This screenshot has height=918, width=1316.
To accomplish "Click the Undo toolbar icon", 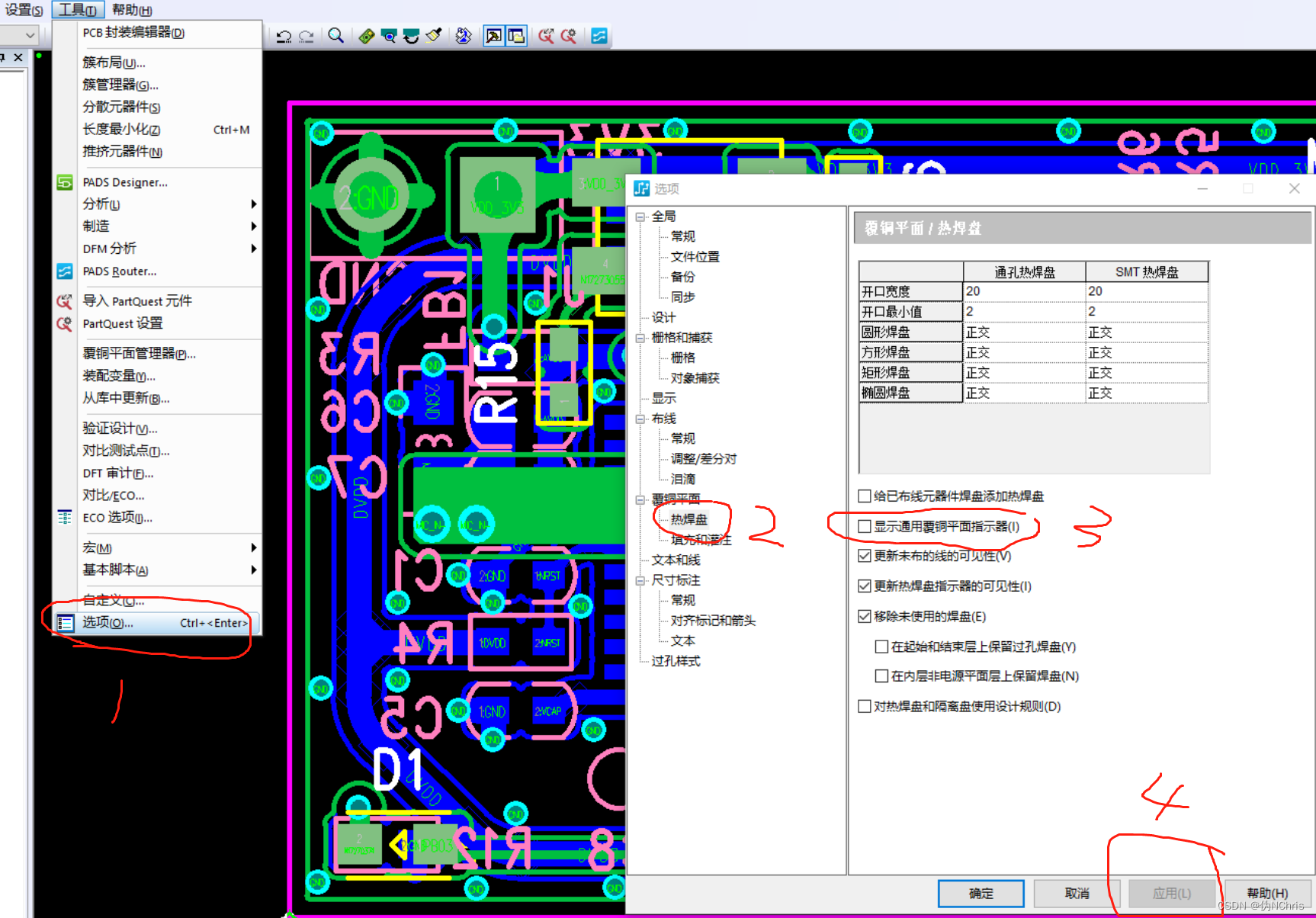I will pos(284,36).
